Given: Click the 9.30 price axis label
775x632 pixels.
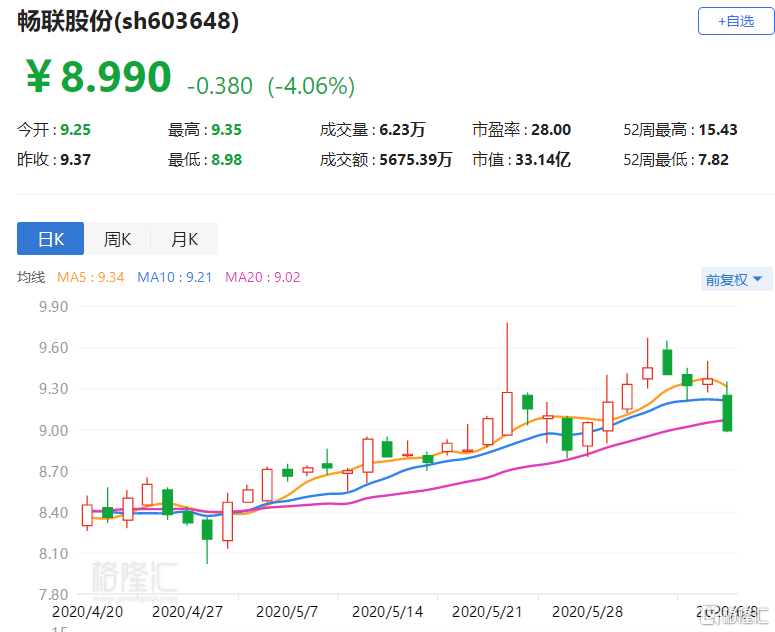Looking at the screenshot, I should point(53,389).
